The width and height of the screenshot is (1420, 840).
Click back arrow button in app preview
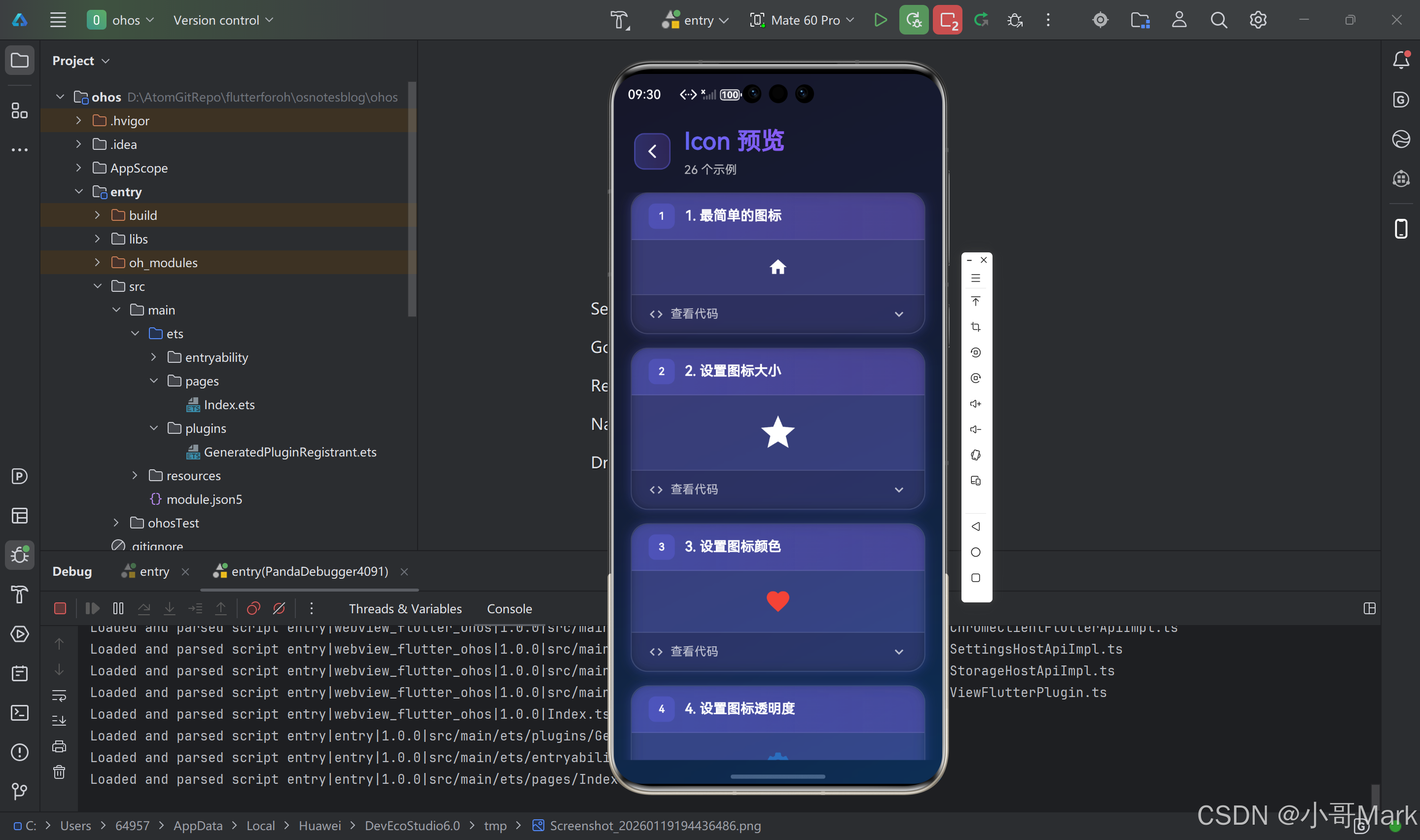pos(652,151)
